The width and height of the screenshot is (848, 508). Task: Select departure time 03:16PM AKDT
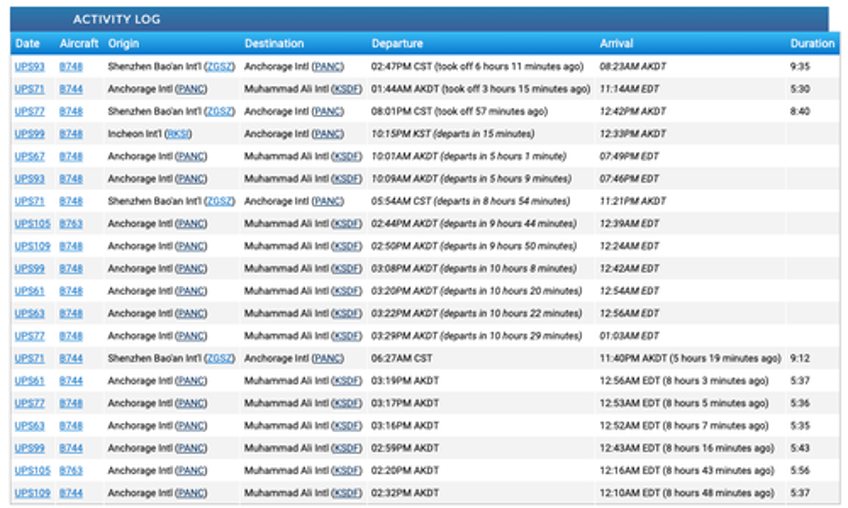coord(405,426)
